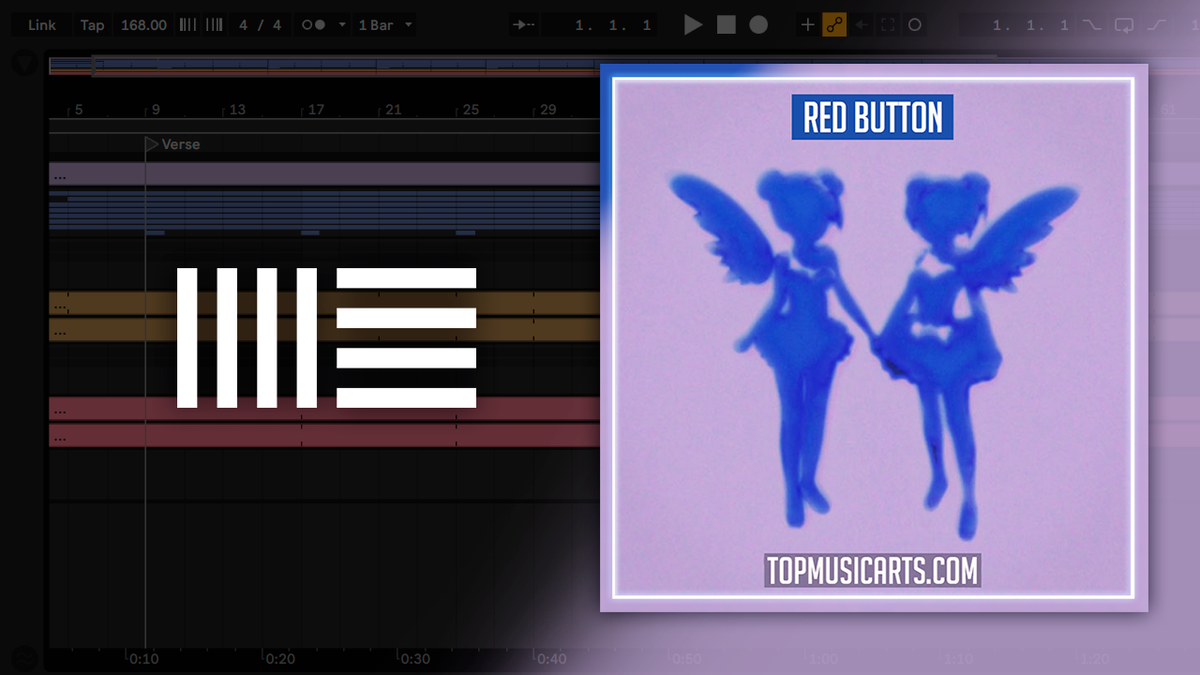Select the lower red clip
Image resolution: width=1200 pixels, height=675 pixels.
point(324,436)
